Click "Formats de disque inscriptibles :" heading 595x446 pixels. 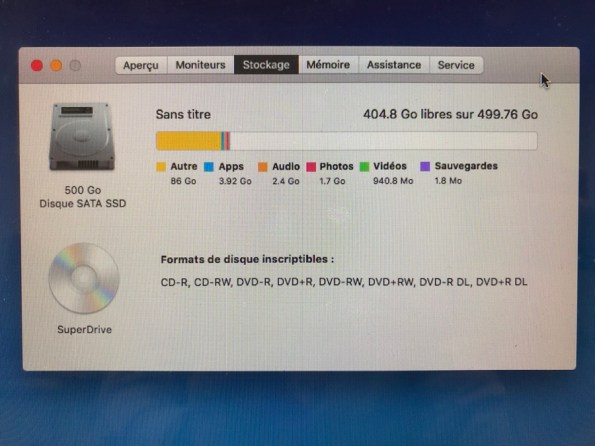click(x=247, y=259)
